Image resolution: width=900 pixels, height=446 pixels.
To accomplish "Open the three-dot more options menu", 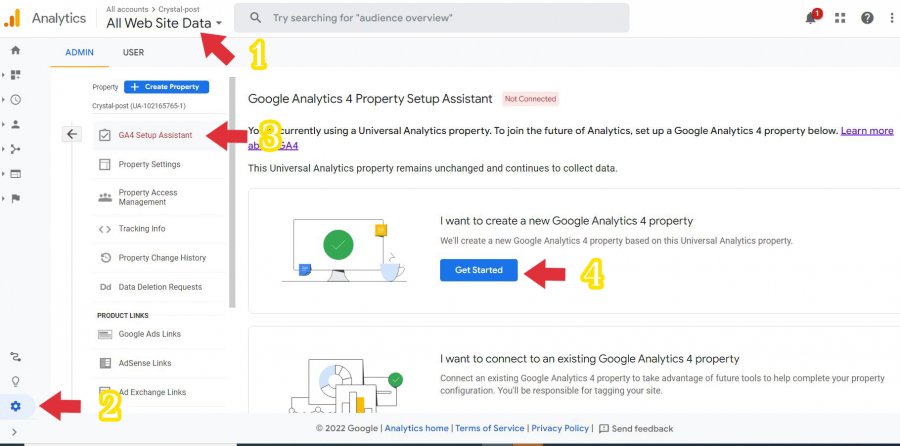I will [890, 18].
